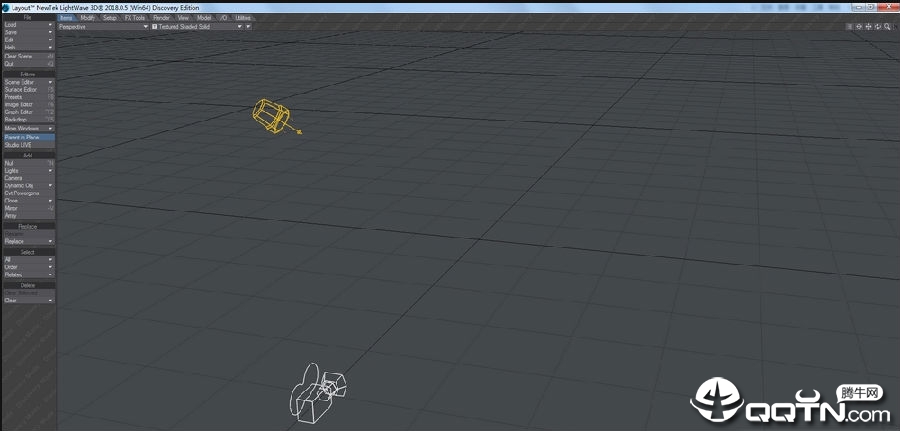Expand the Select All menu
The width and height of the screenshot is (900, 431).
click(x=29, y=259)
